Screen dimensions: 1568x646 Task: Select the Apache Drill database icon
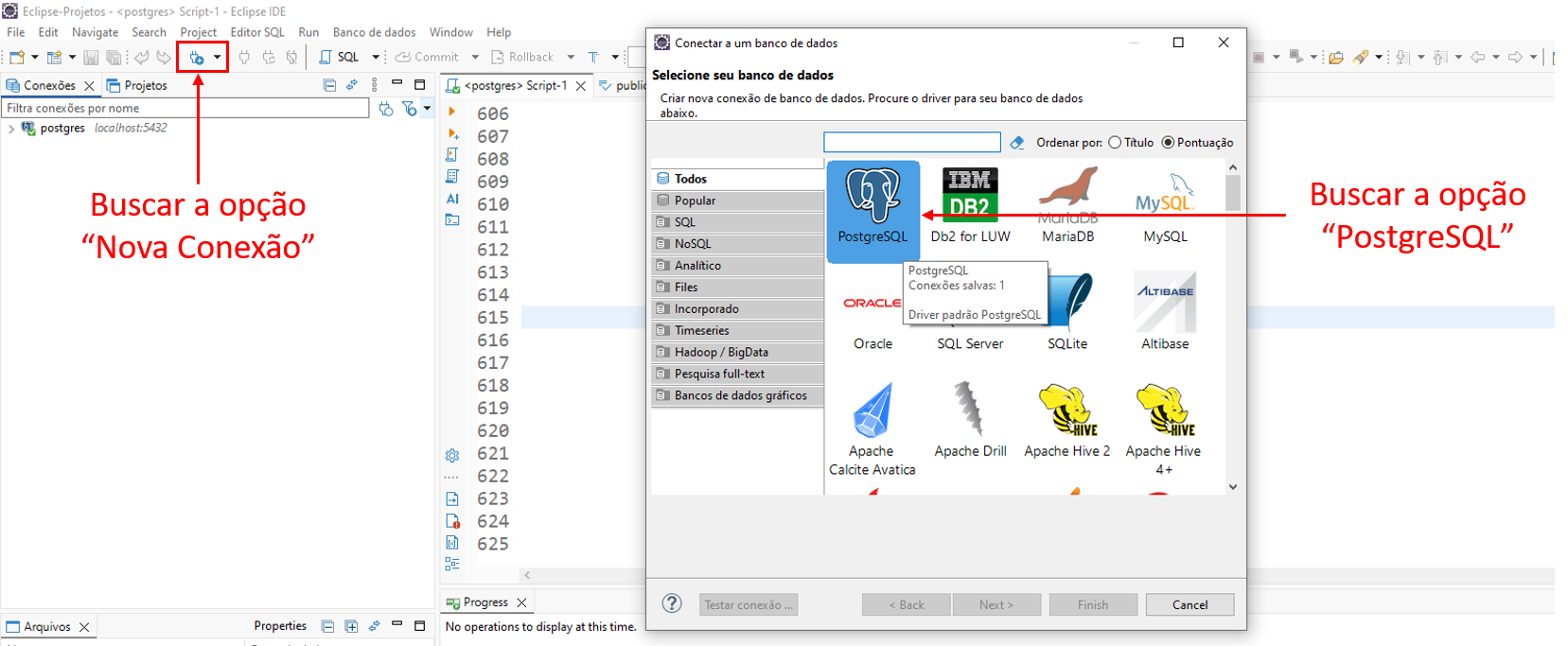point(970,420)
